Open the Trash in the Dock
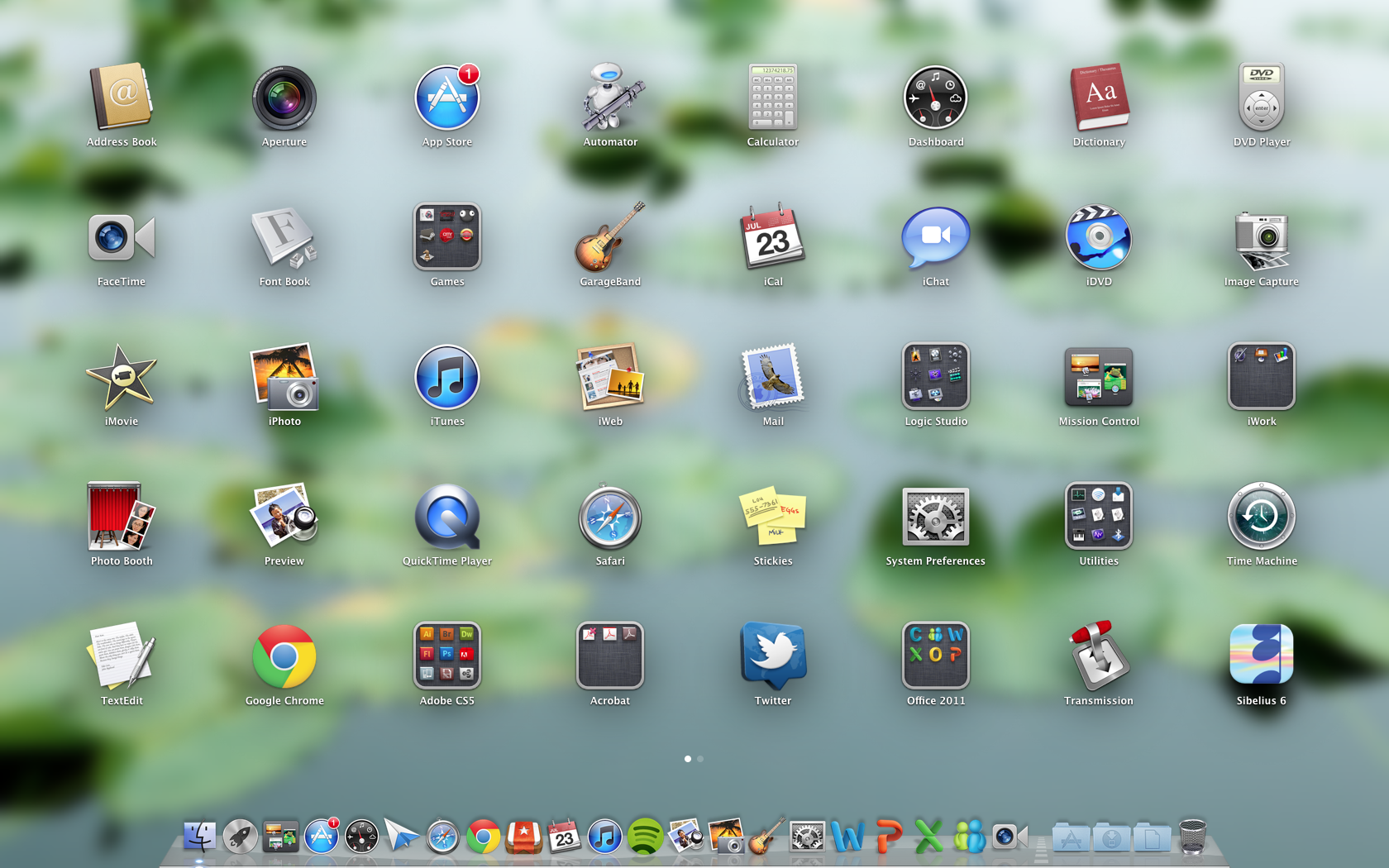The height and width of the screenshot is (868, 1389). click(1192, 837)
